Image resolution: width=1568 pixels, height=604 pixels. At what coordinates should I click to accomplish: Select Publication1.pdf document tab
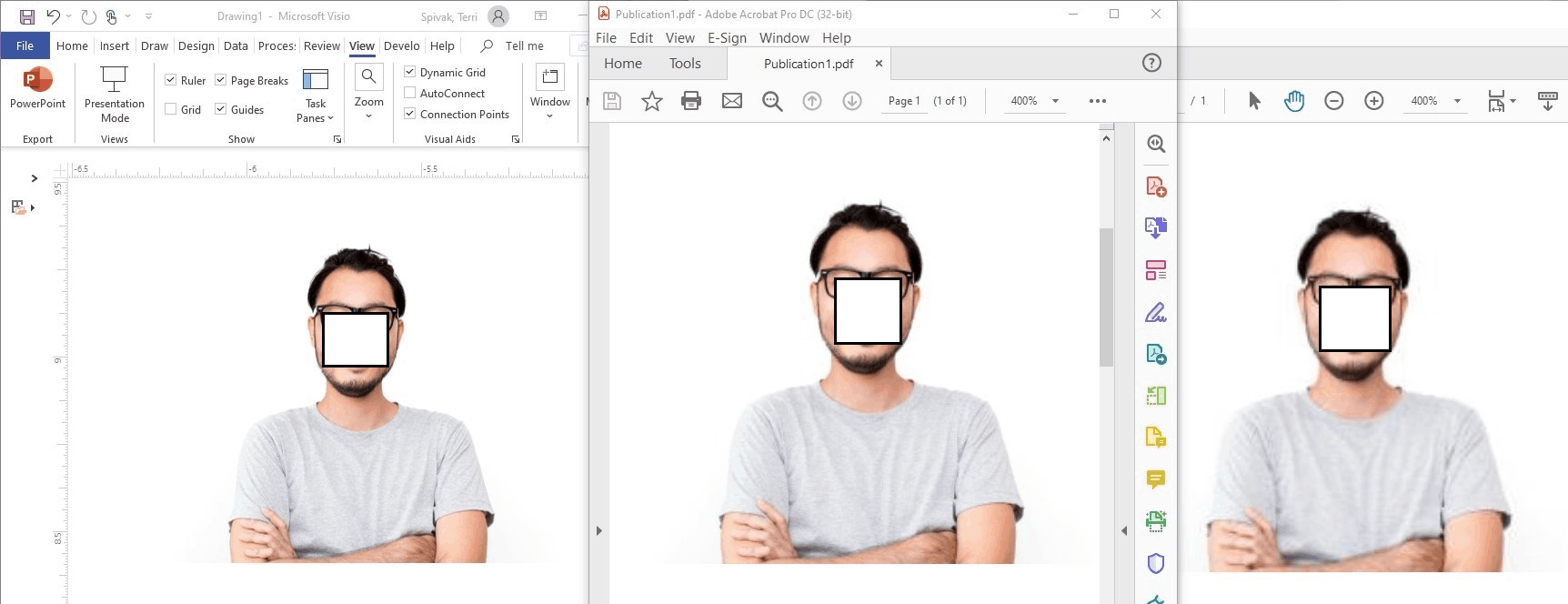tap(809, 64)
